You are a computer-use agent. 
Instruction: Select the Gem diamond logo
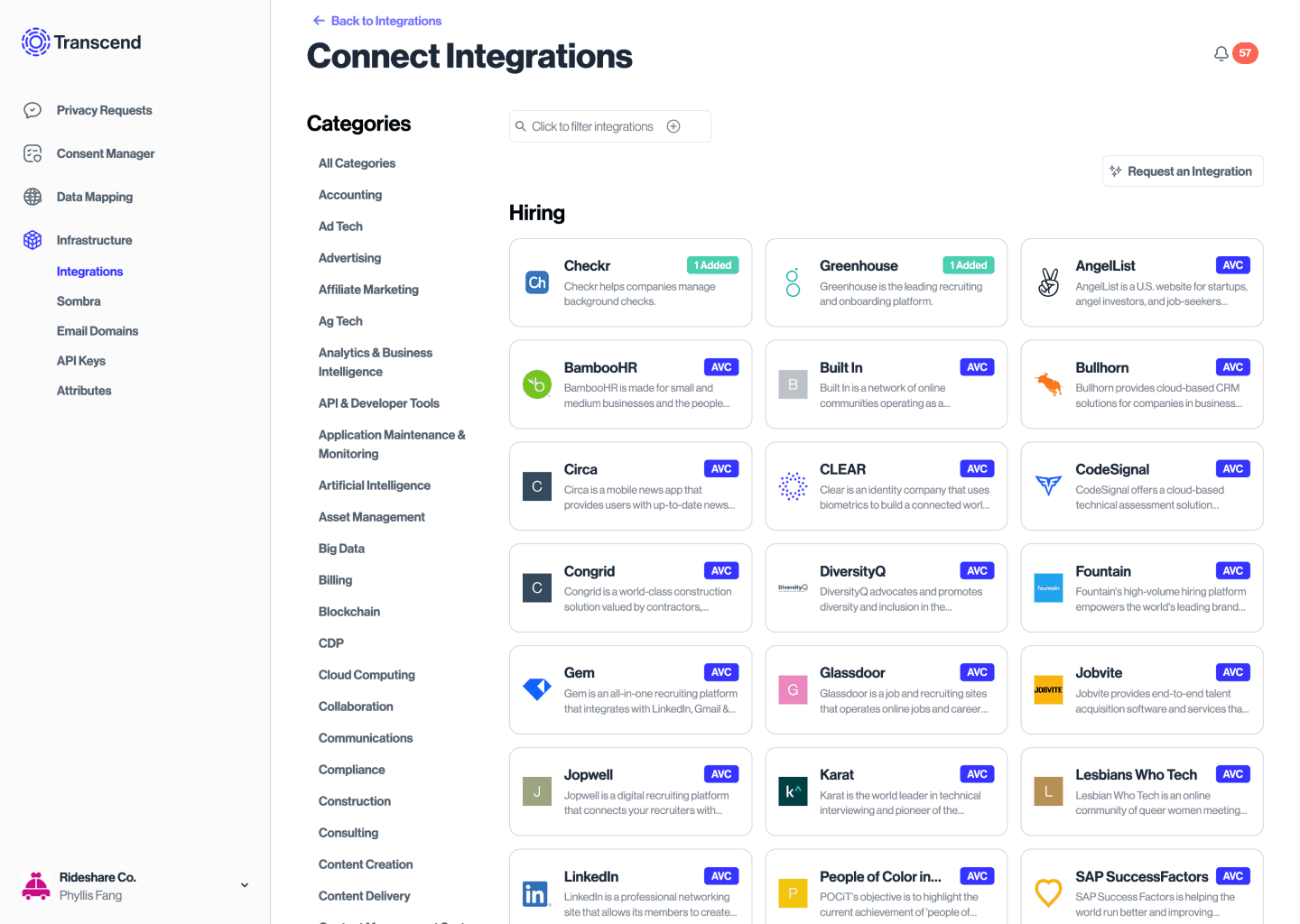click(536, 689)
